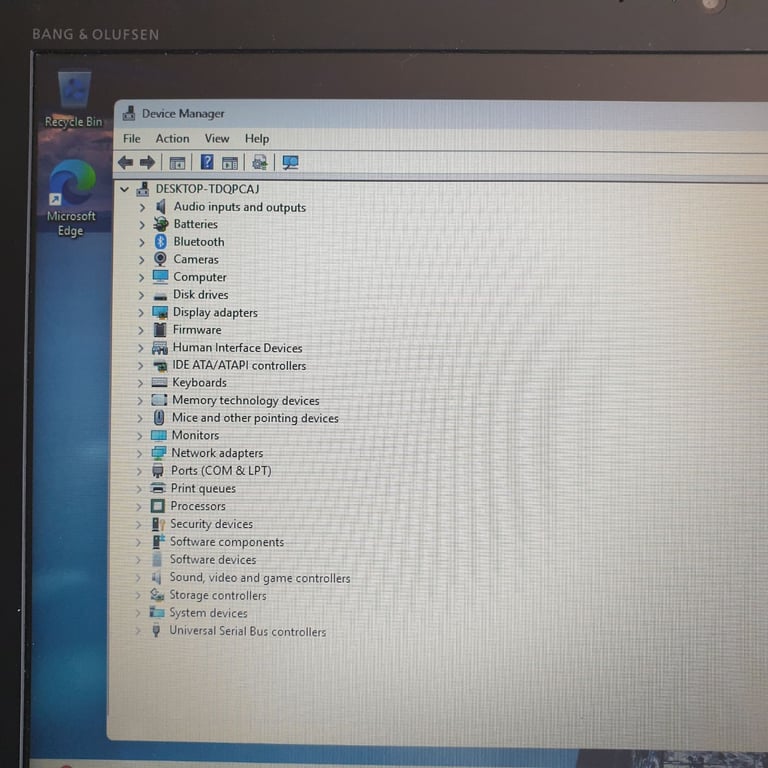Click the Software components icon
Screen dimensions: 768x768
[x=158, y=542]
